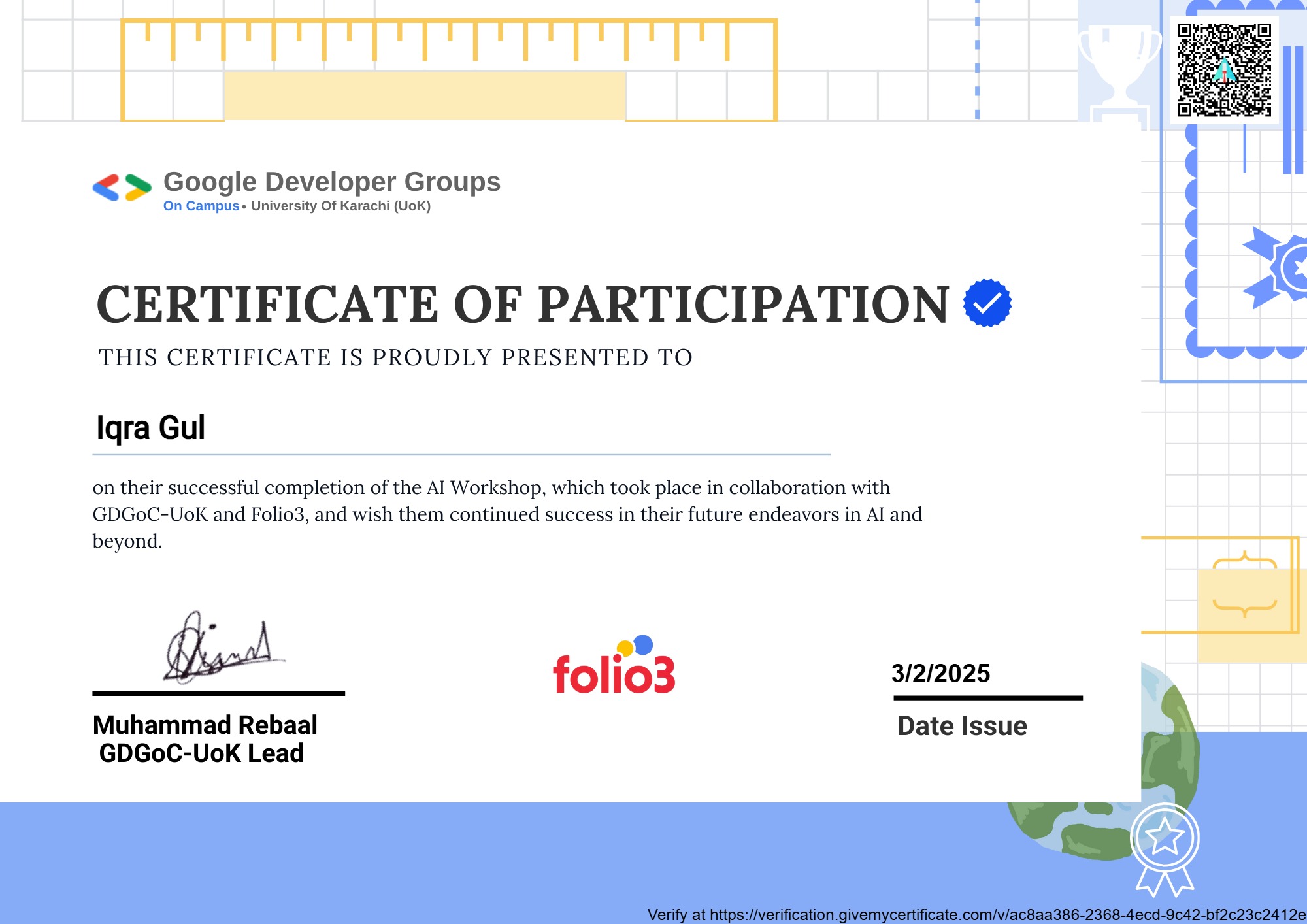Click the yellow curly braces graphic

click(1244, 585)
